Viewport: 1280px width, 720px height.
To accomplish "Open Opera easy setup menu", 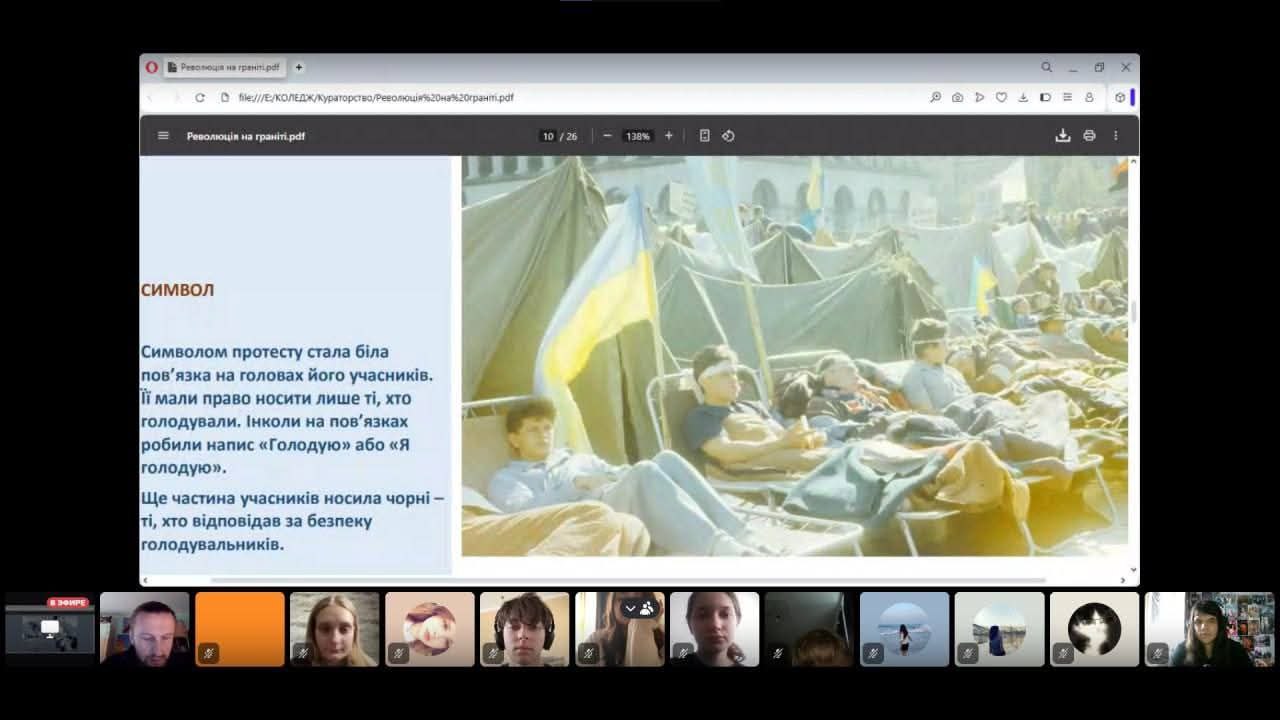I will pos(1067,98).
